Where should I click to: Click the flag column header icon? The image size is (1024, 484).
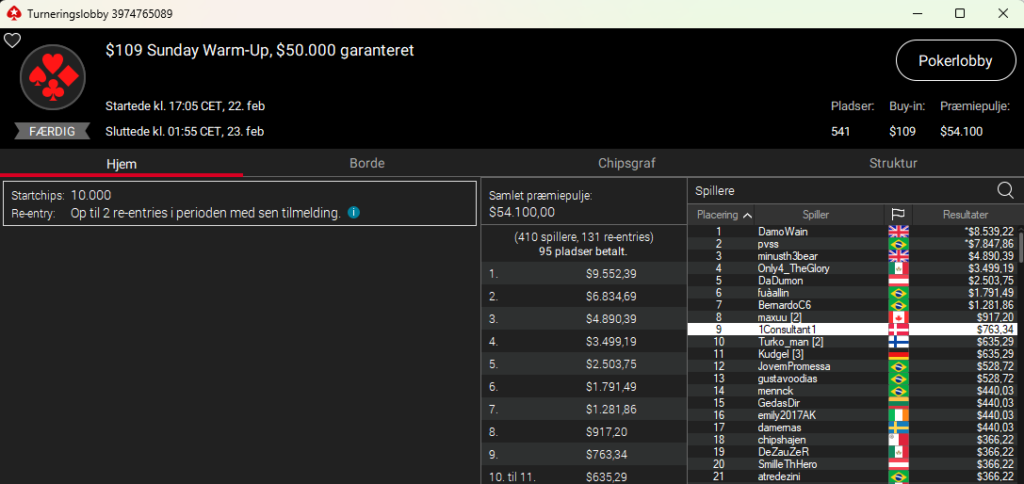tap(897, 215)
